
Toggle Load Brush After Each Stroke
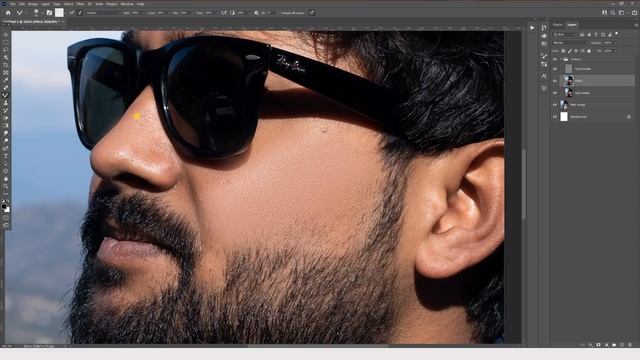(x=72, y=13)
